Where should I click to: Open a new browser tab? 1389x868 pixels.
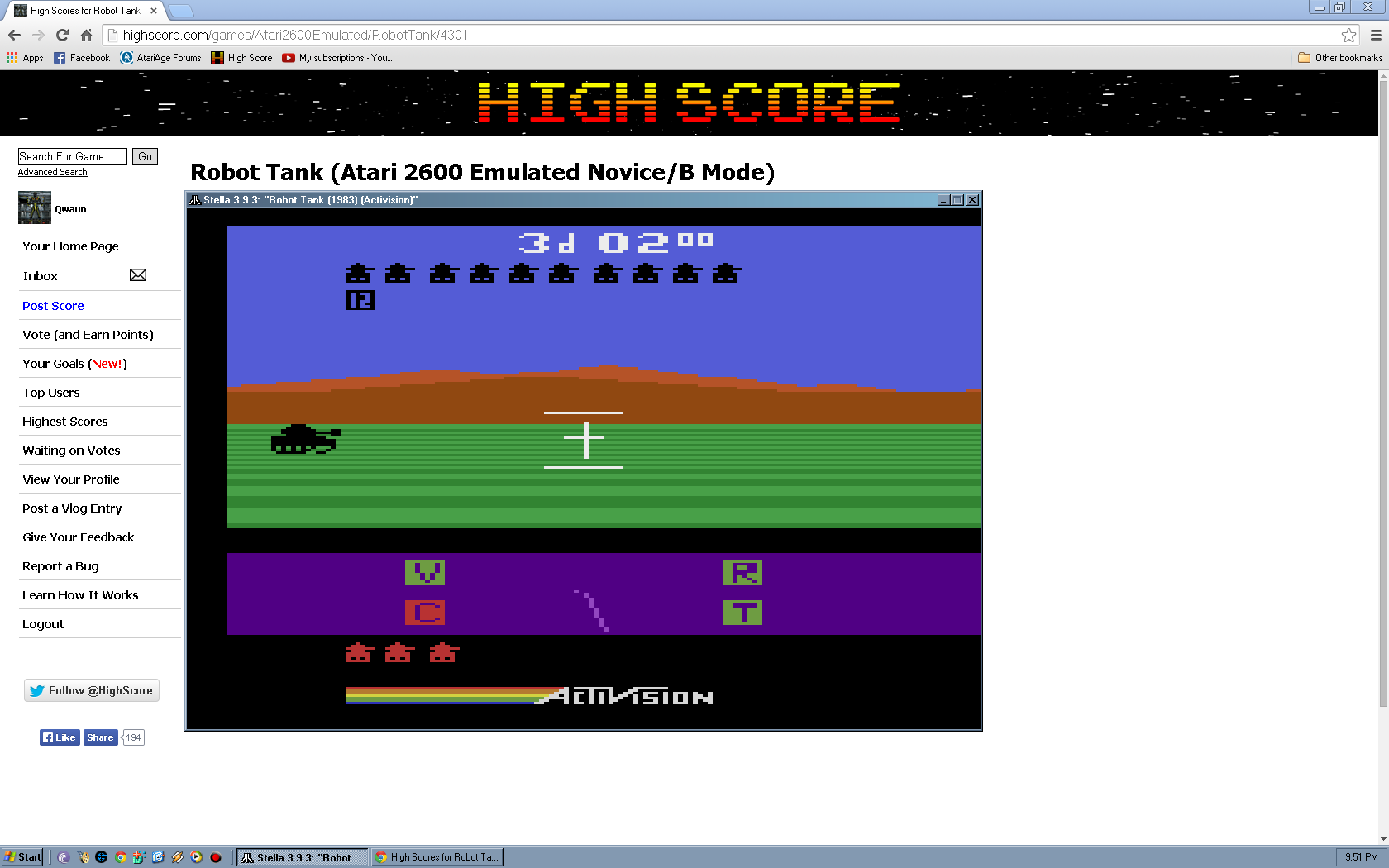click(x=181, y=11)
